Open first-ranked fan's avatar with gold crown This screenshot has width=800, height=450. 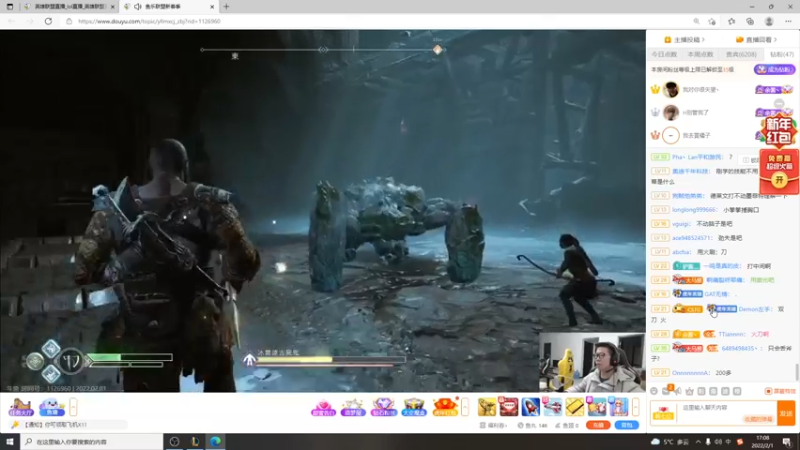coord(671,90)
